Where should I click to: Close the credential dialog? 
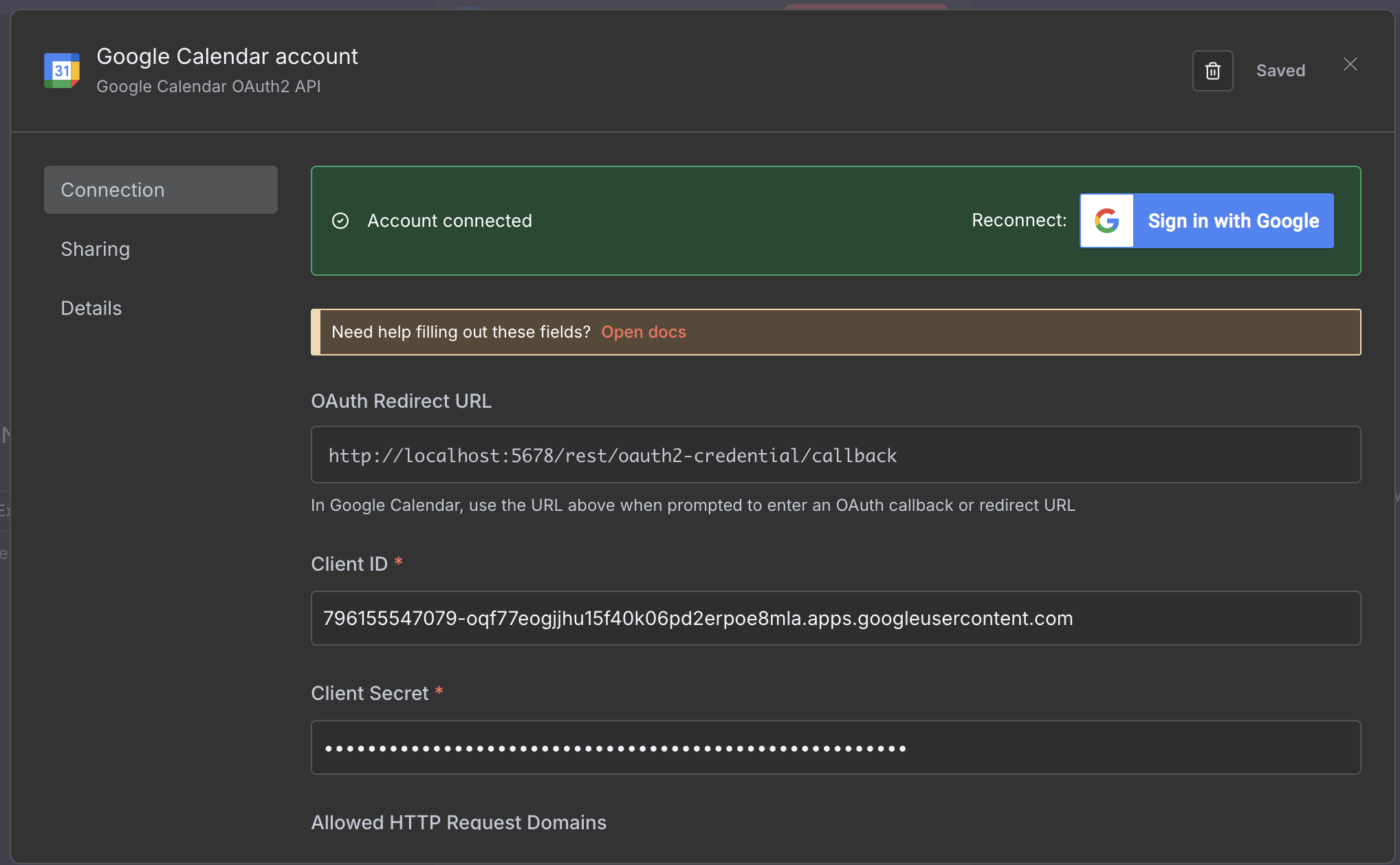[x=1350, y=64]
